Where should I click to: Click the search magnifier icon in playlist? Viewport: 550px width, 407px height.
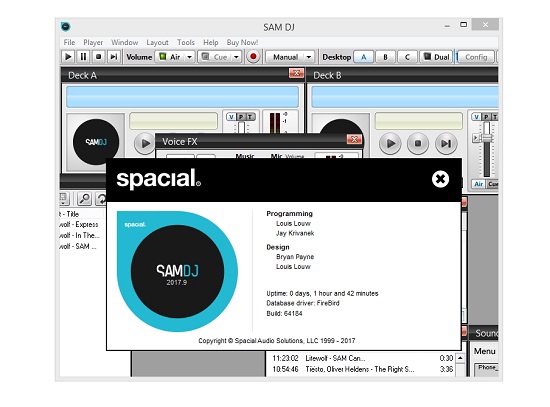pyautogui.click(x=85, y=198)
